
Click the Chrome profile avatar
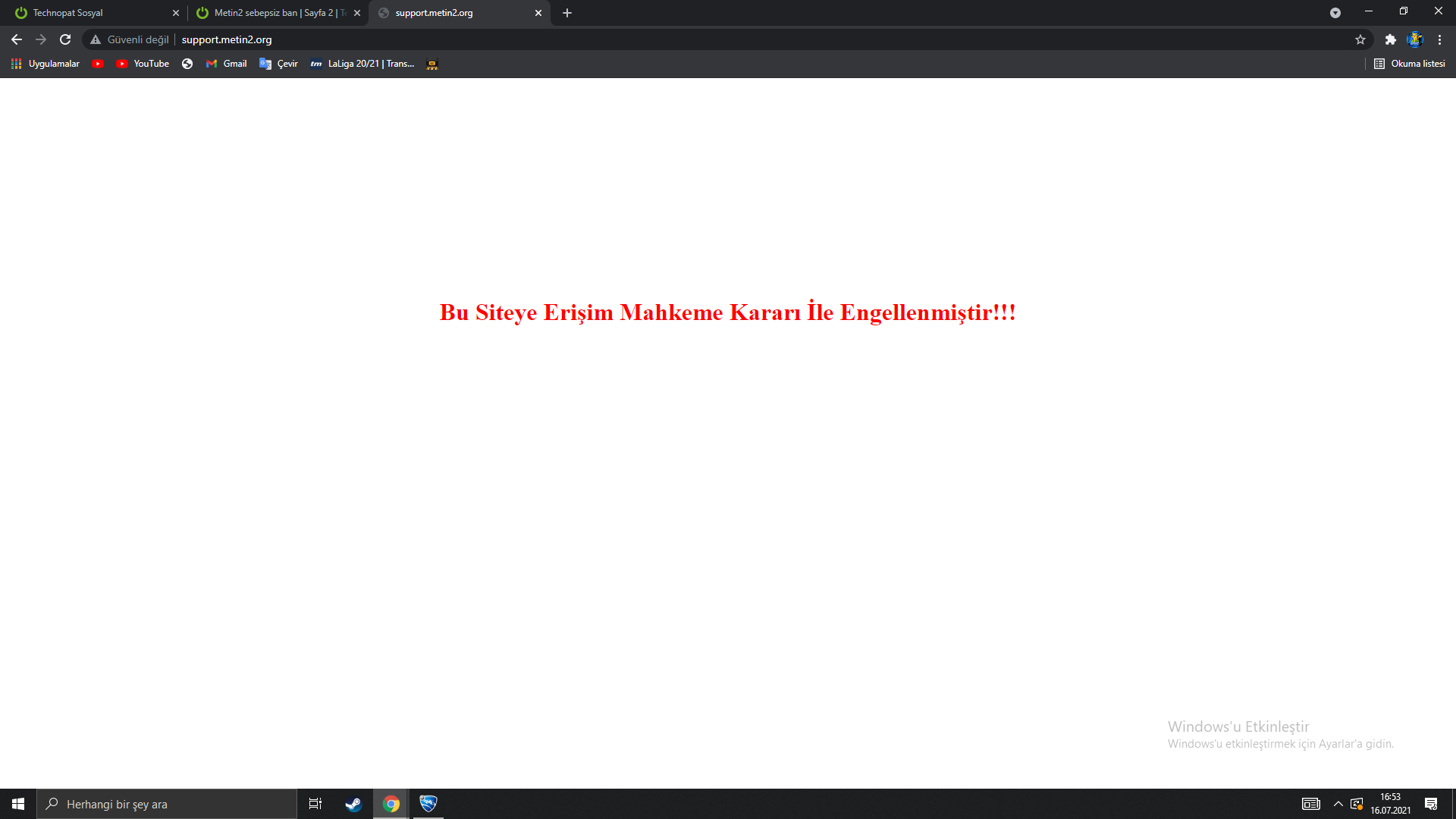pyautogui.click(x=1414, y=39)
